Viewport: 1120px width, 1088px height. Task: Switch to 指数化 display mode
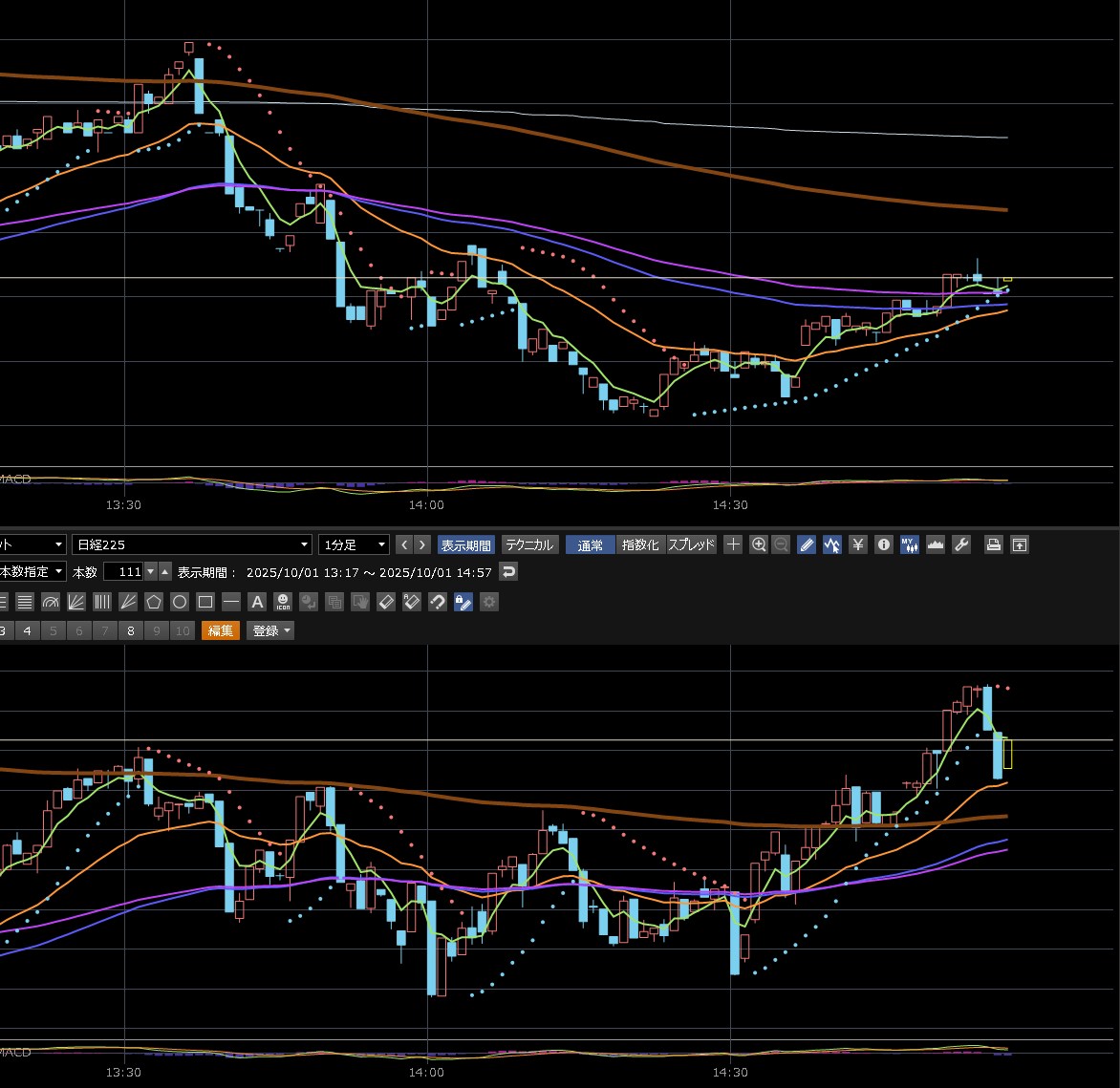(x=639, y=544)
